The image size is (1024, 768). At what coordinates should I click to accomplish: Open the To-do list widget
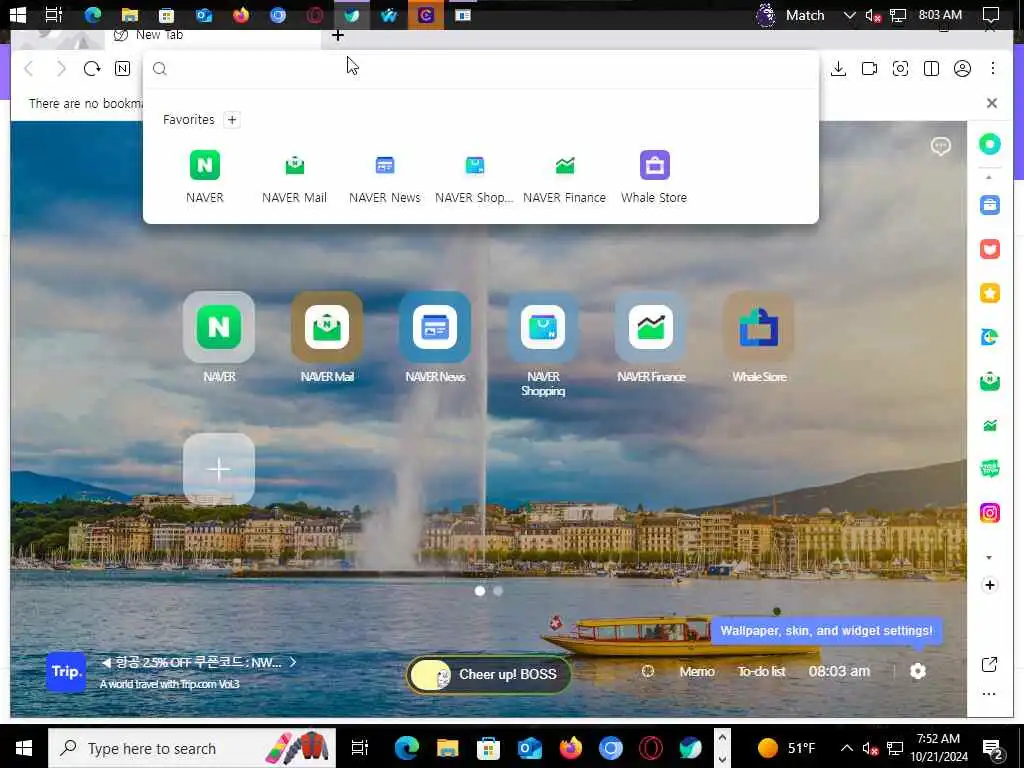coord(761,671)
